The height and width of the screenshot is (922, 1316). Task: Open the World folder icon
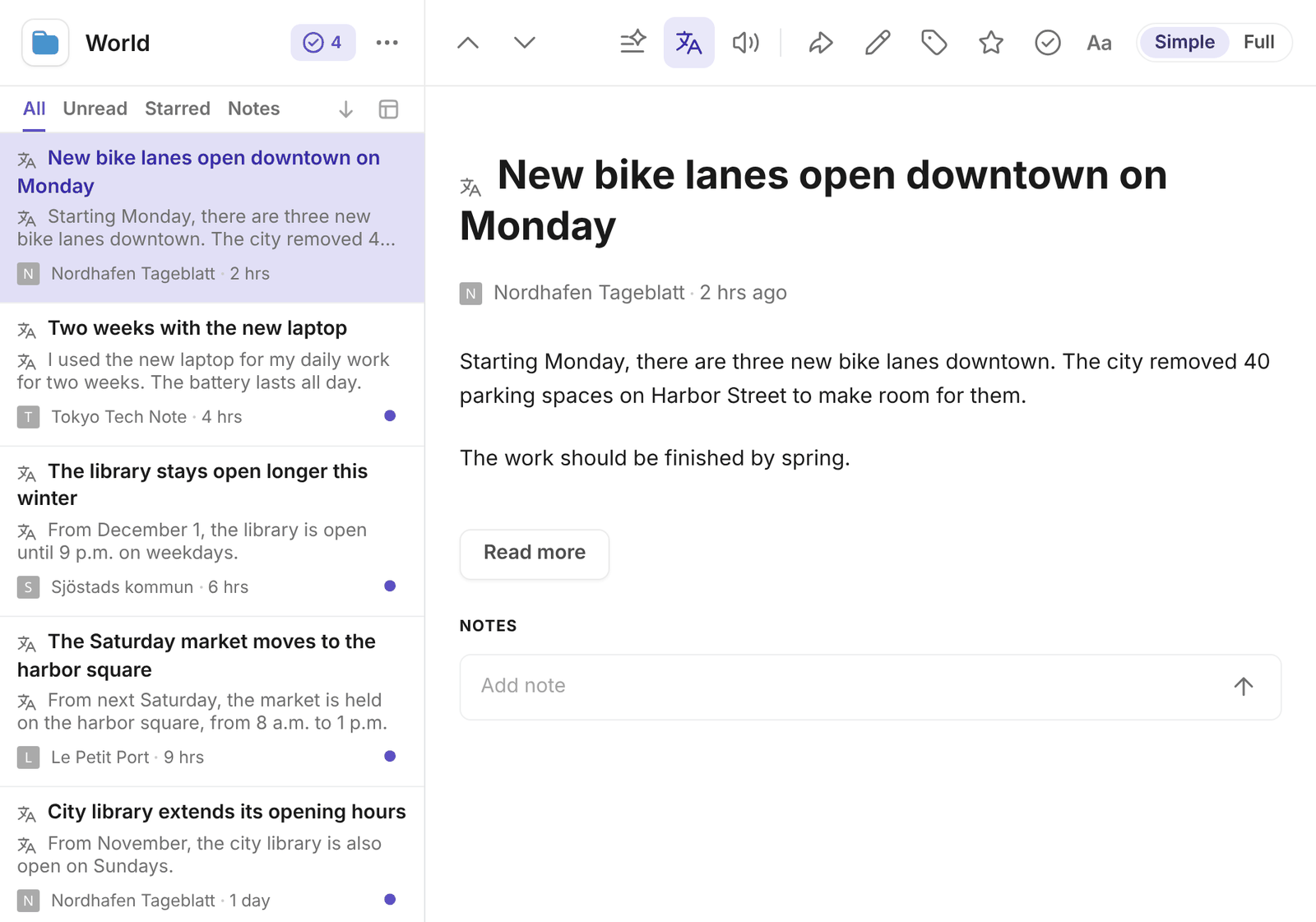tap(45, 43)
